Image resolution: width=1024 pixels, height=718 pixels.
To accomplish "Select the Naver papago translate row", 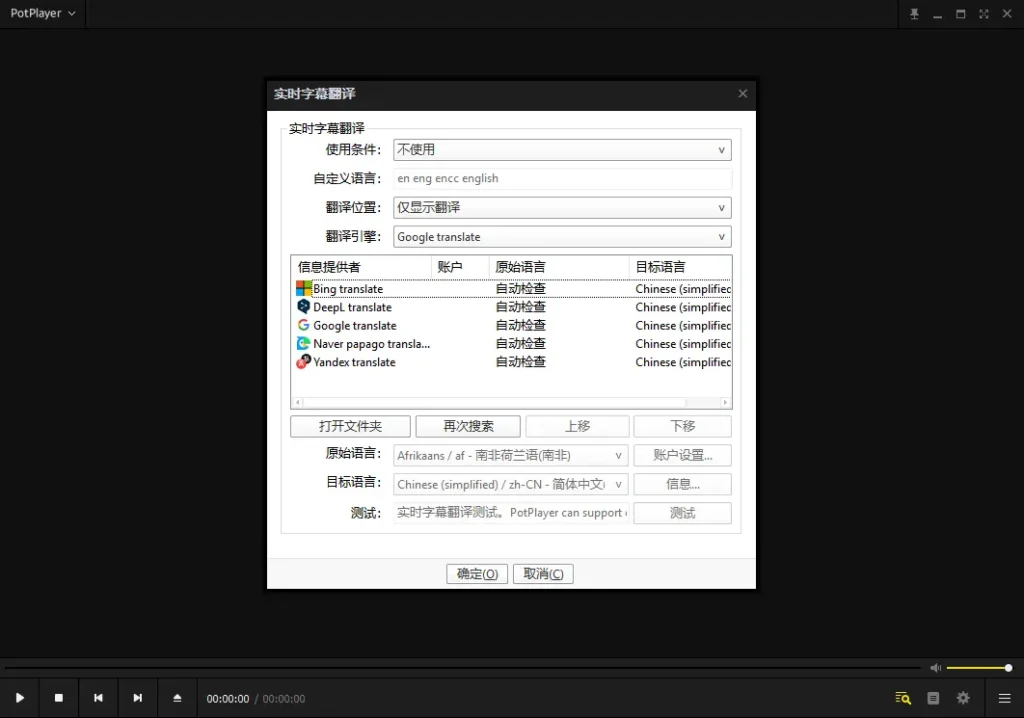I will point(513,344).
